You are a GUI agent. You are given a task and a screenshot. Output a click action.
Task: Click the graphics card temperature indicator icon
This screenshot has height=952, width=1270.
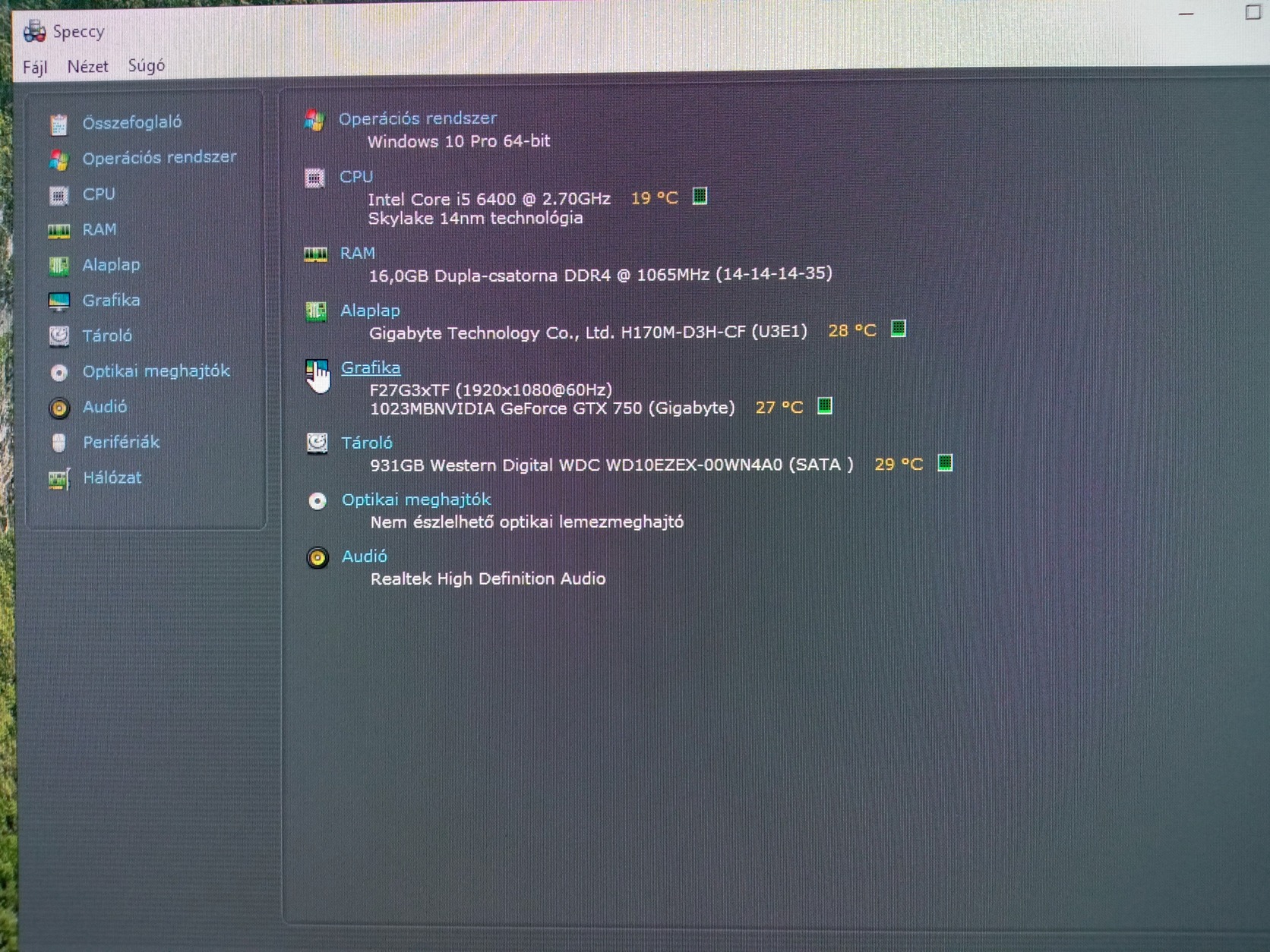(x=824, y=406)
